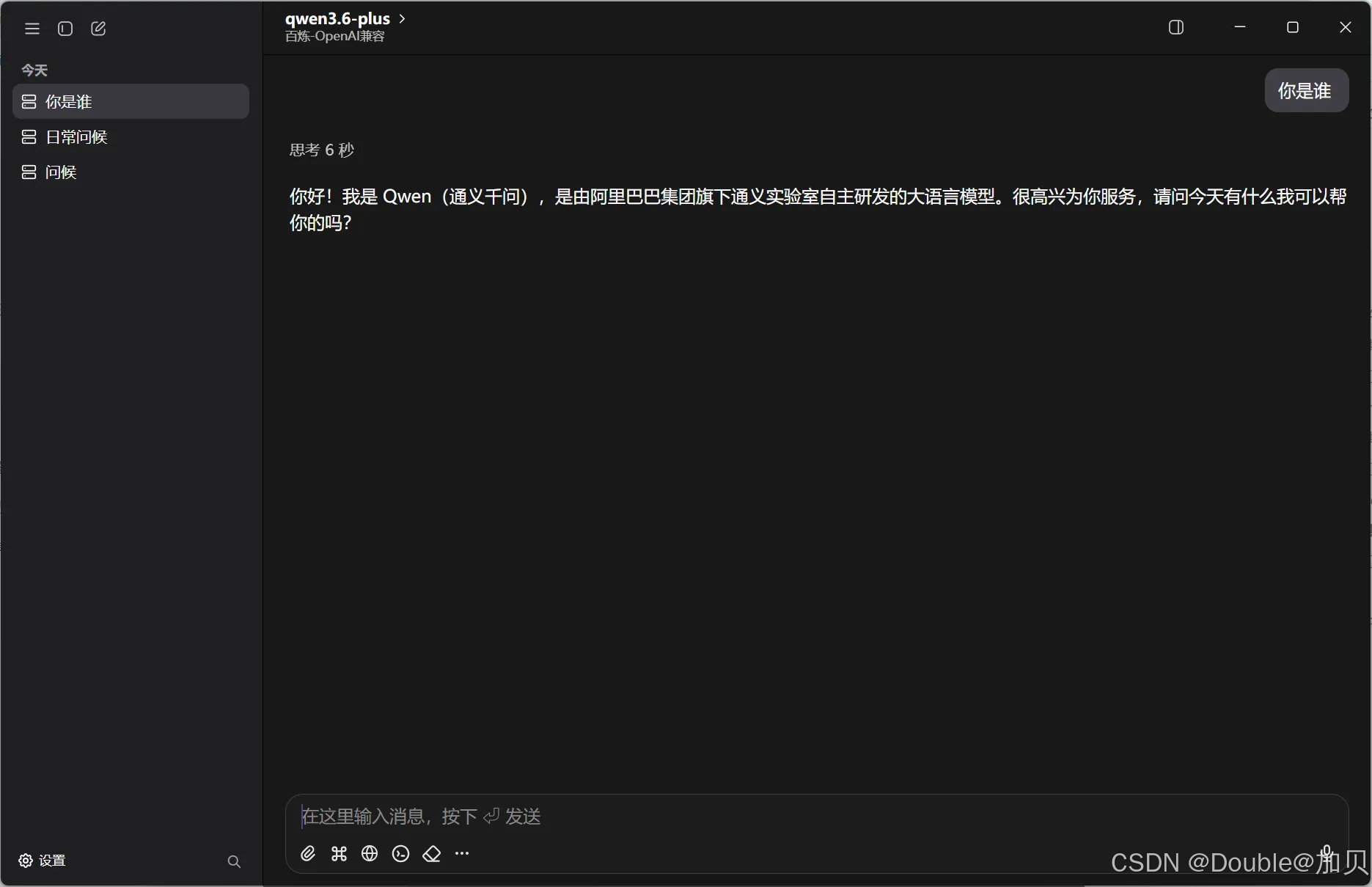Attach a file with paperclip icon

(308, 853)
